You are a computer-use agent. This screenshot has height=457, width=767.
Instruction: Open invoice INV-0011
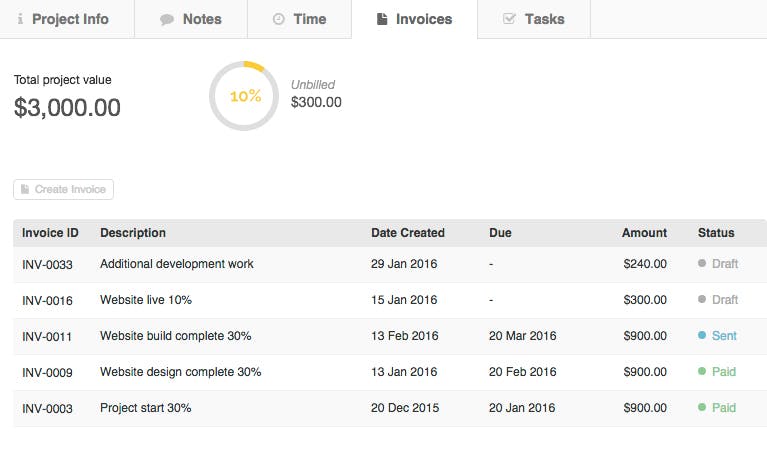point(47,337)
